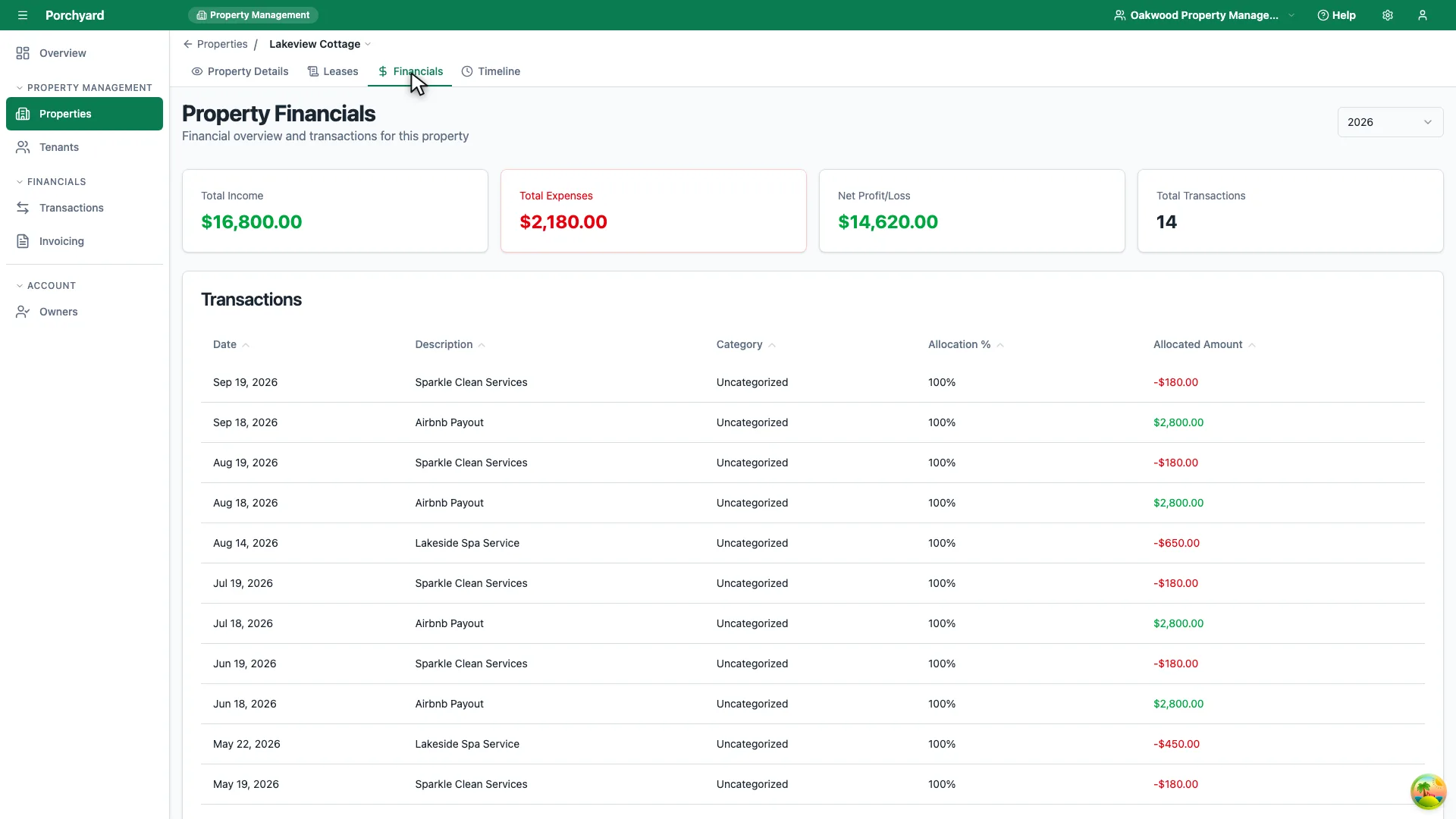This screenshot has height=819, width=1456.
Task: Go to Properties sidebar item
Action: [x=84, y=114]
